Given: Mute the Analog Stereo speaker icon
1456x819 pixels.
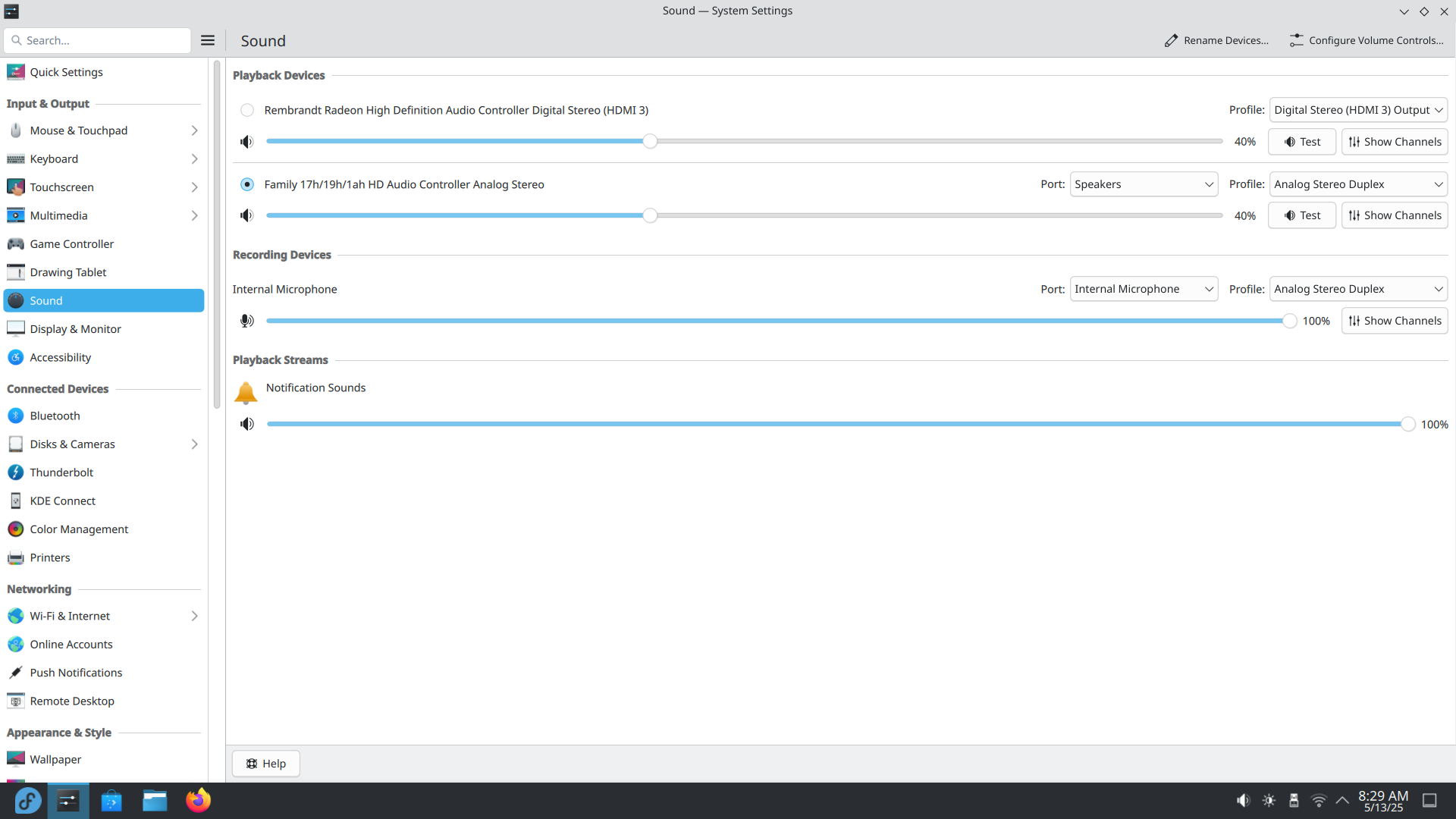Looking at the screenshot, I should pos(246,215).
